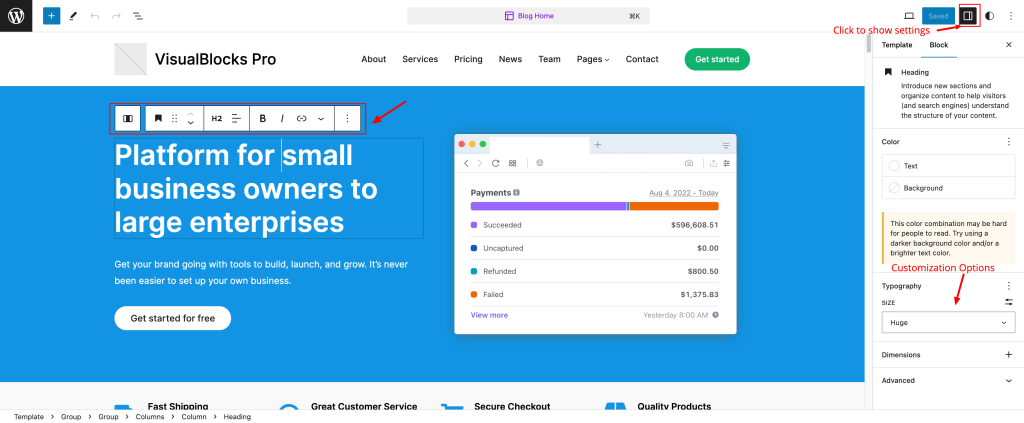1024x423 pixels.
Task: Switch to the Template tab
Action: pos(896,45)
